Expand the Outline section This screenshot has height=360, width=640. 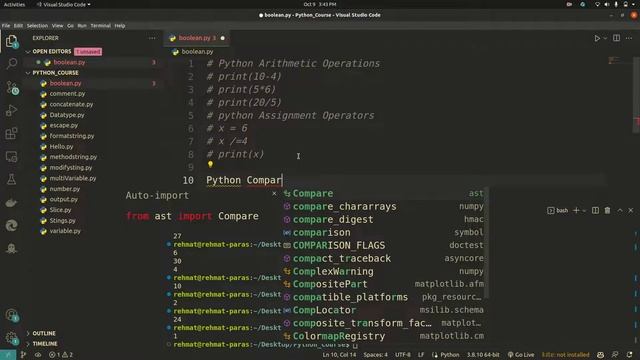44,333
